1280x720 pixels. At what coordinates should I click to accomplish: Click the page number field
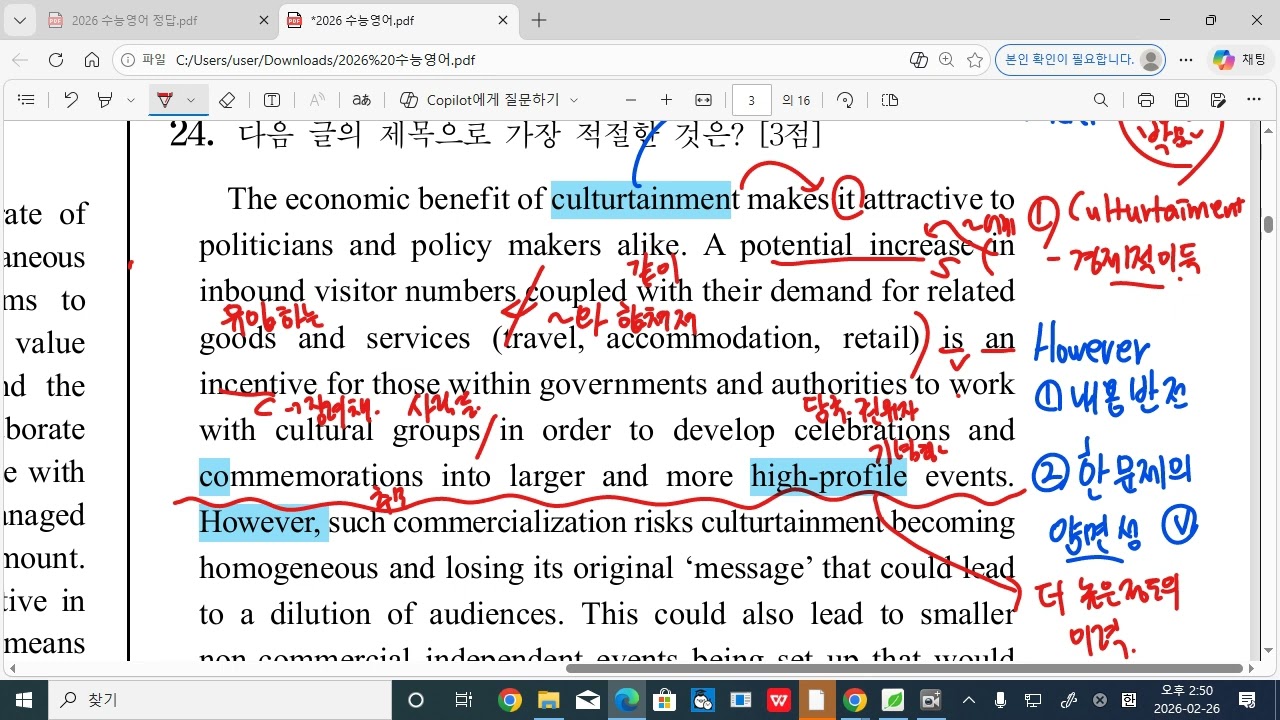752,100
